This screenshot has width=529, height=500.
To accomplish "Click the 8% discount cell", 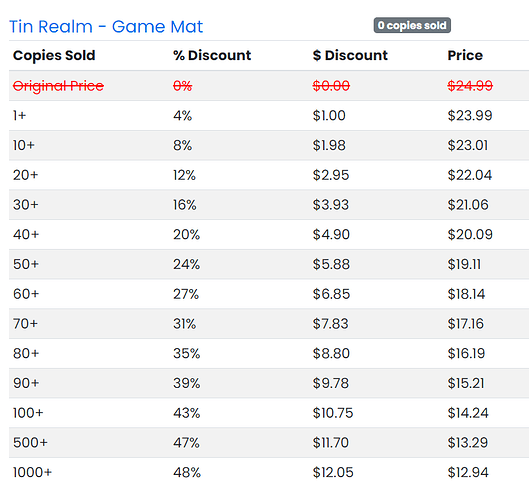I will tap(183, 145).
